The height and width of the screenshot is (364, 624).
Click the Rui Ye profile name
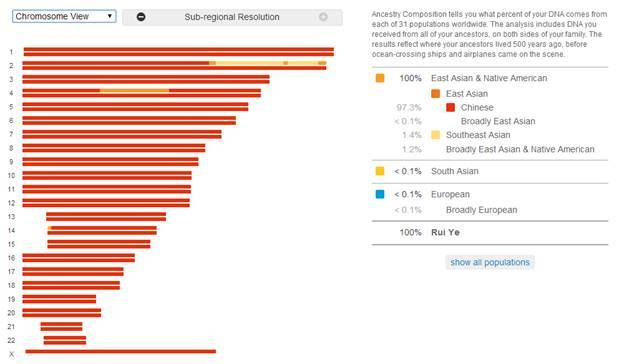445,232
